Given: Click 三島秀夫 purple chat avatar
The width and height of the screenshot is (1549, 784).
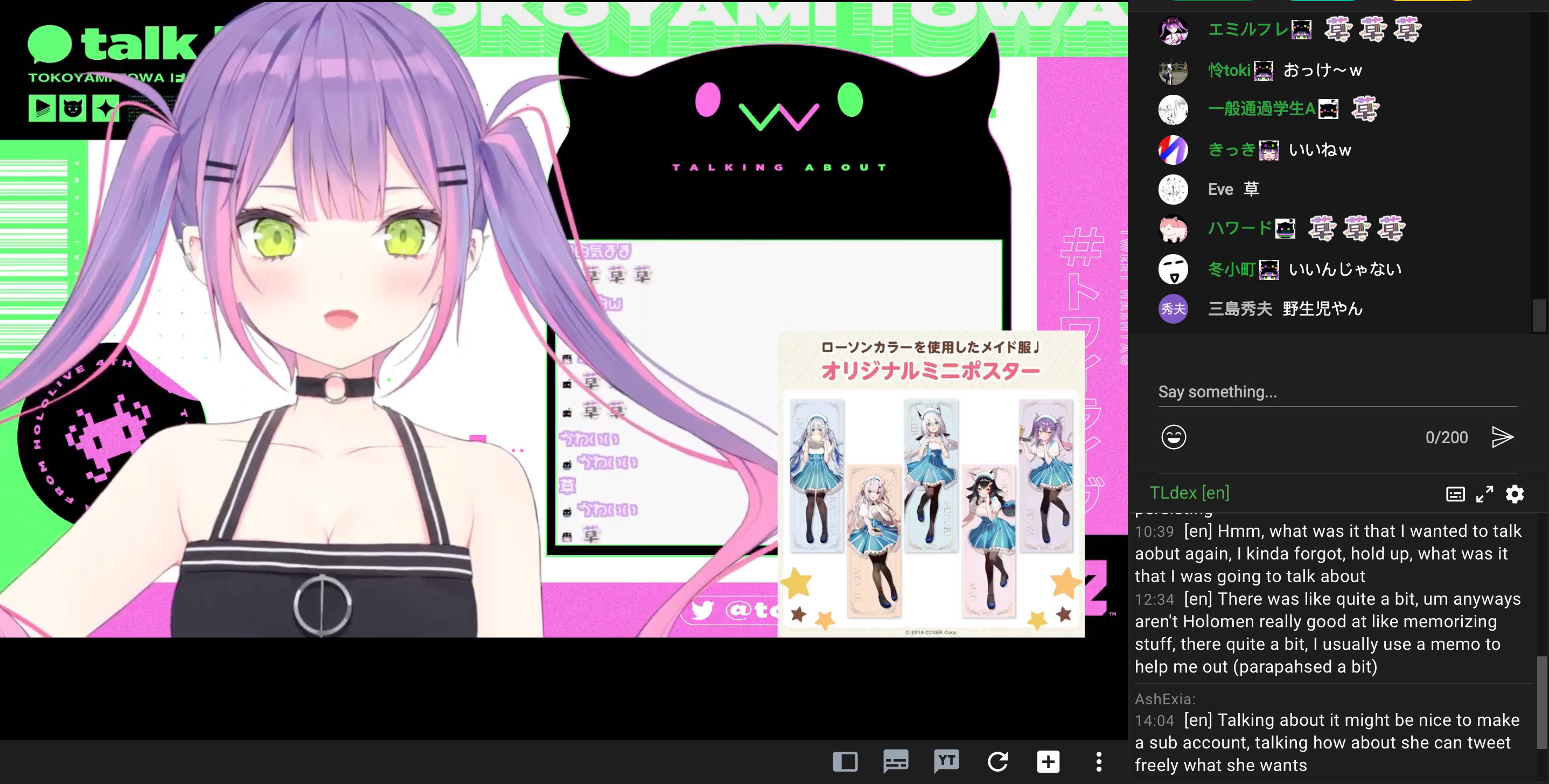Looking at the screenshot, I should point(1173,309).
